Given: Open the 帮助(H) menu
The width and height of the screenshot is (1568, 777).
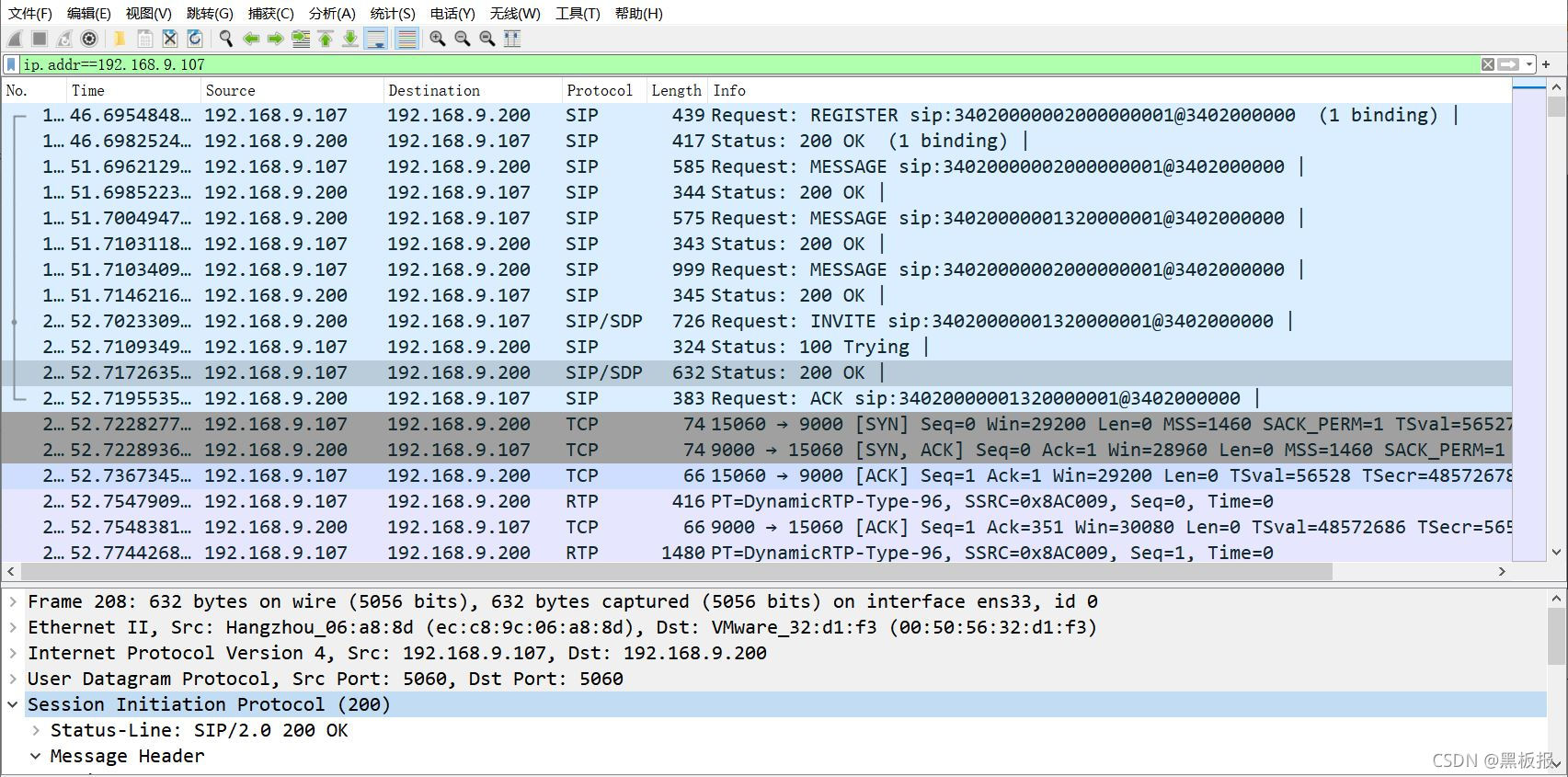Looking at the screenshot, I should click(x=638, y=13).
